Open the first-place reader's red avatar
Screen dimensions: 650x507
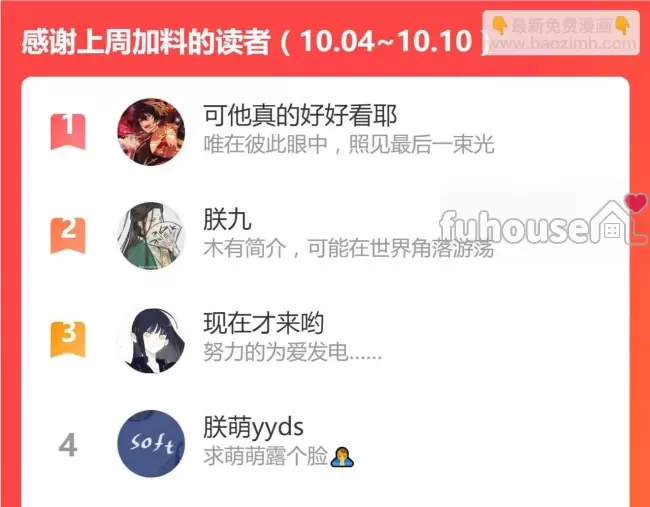(x=151, y=132)
